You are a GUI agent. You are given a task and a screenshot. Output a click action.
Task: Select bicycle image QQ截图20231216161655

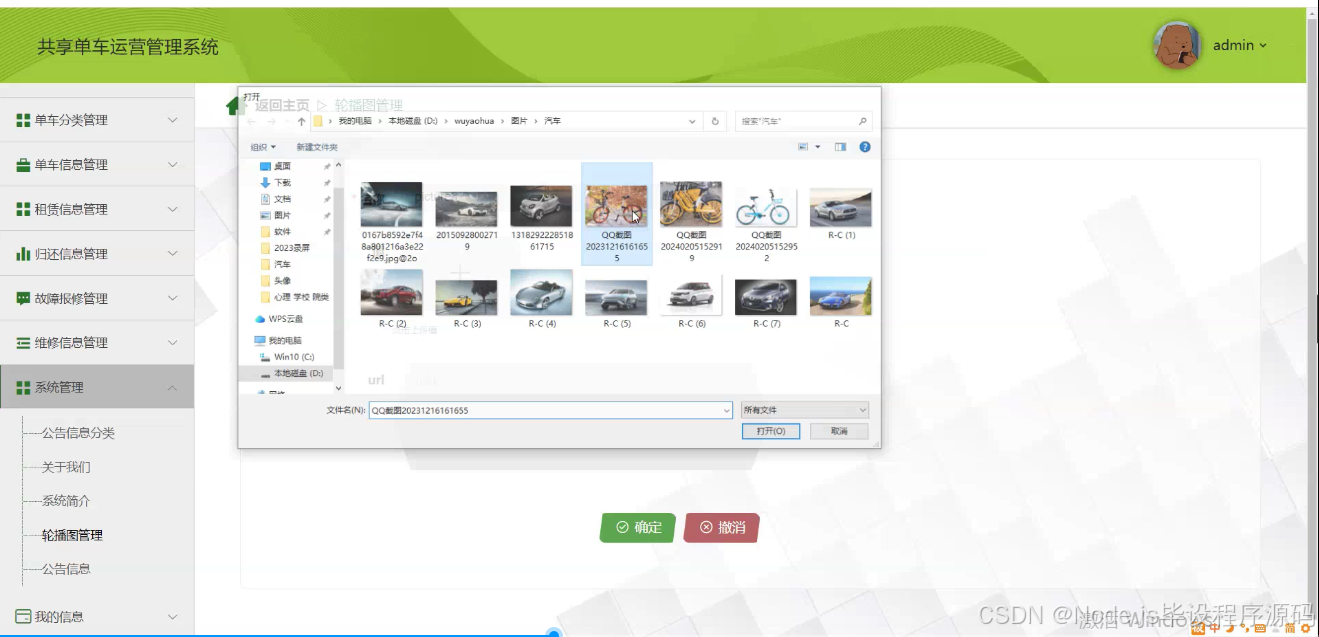click(616, 214)
